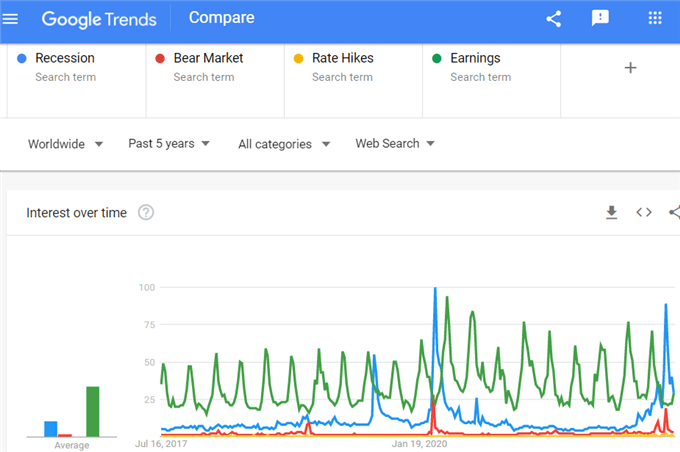Share the Interest over time chart
Image resolution: width=680 pixels, height=452 pixels.
pos(675,212)
